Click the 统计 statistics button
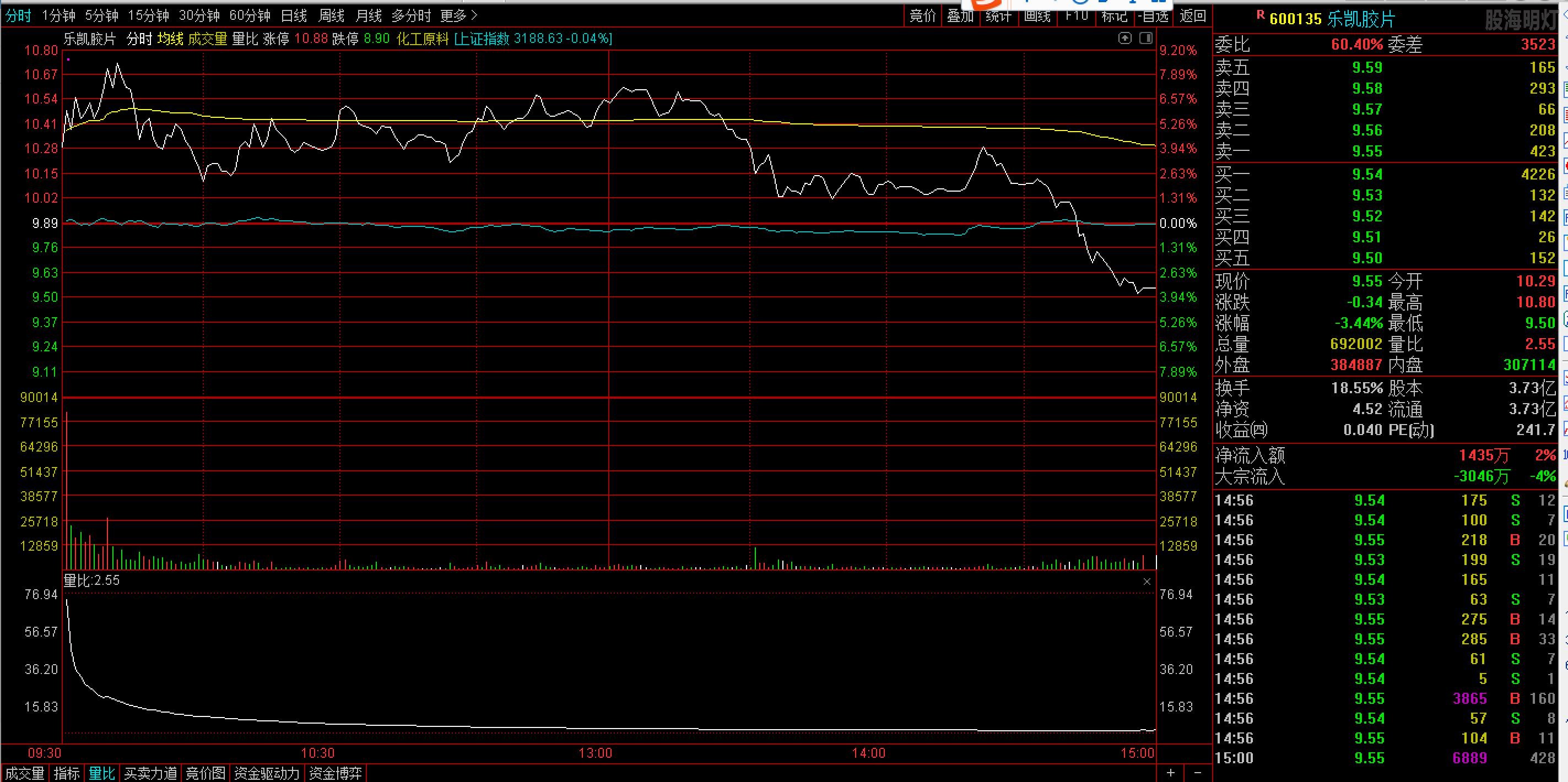 pos(999,16)
